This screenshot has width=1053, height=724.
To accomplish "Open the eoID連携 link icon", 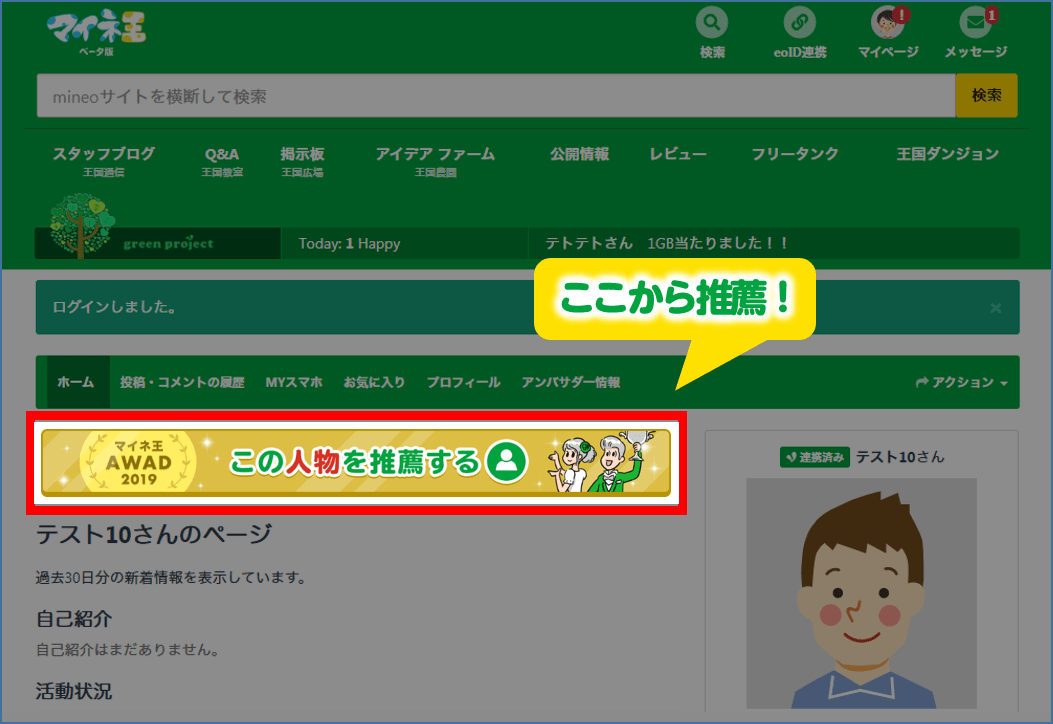I will 799,23.
